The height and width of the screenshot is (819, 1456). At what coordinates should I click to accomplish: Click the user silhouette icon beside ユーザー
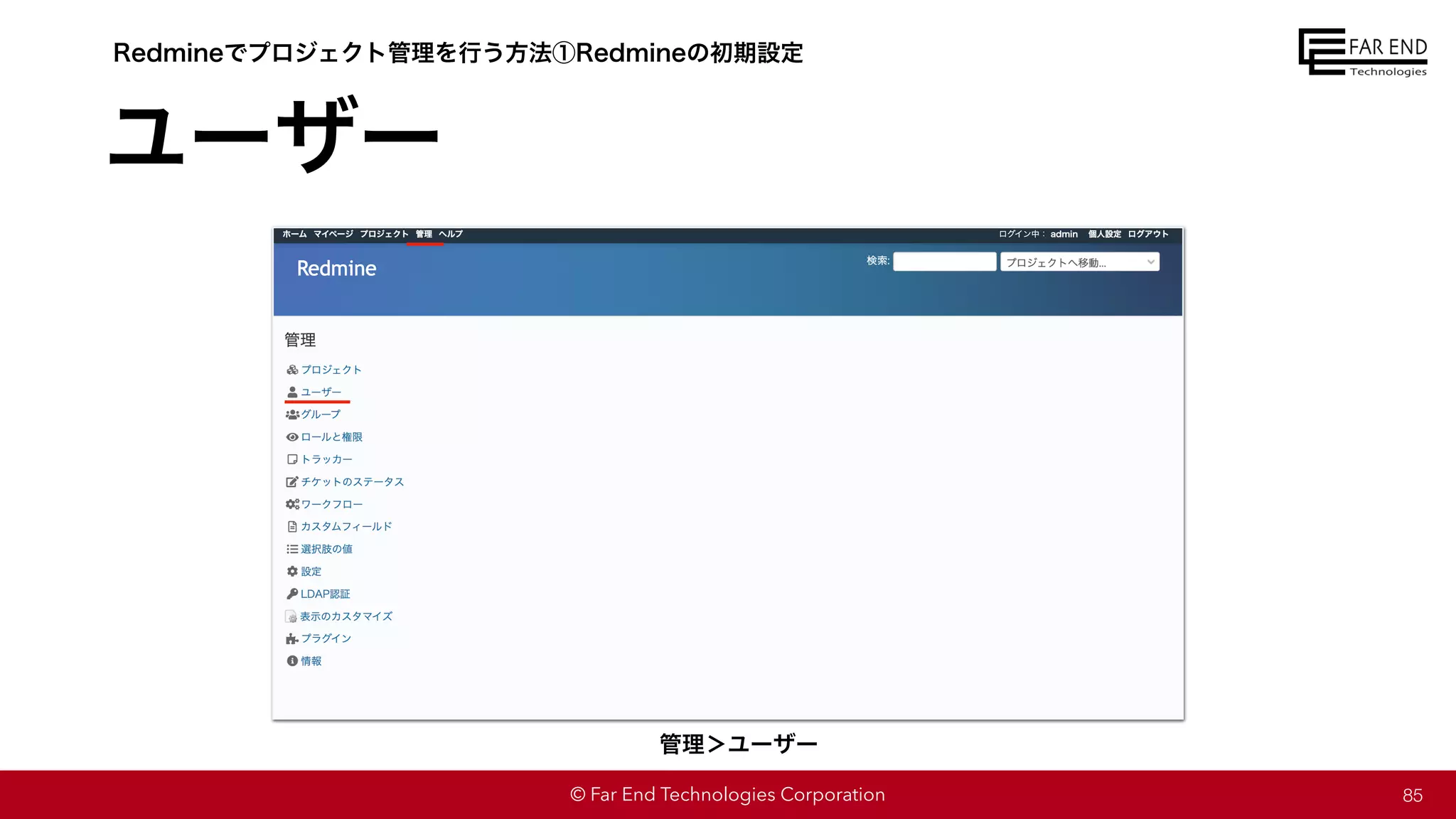pyautogui.click(x=292, y=392)
